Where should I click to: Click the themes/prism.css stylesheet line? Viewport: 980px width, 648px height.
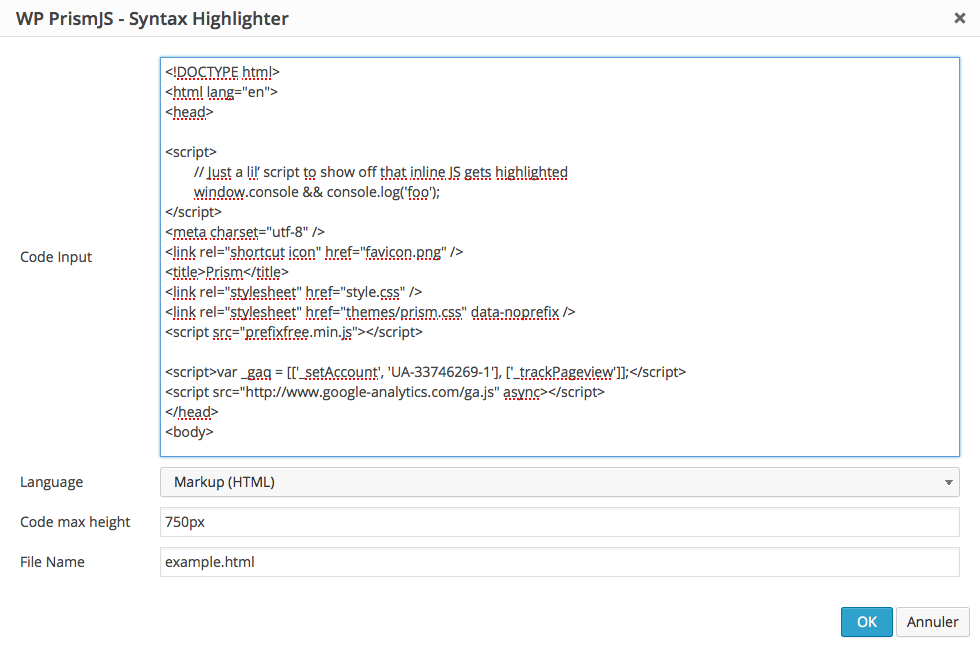(x=370, y=312)
